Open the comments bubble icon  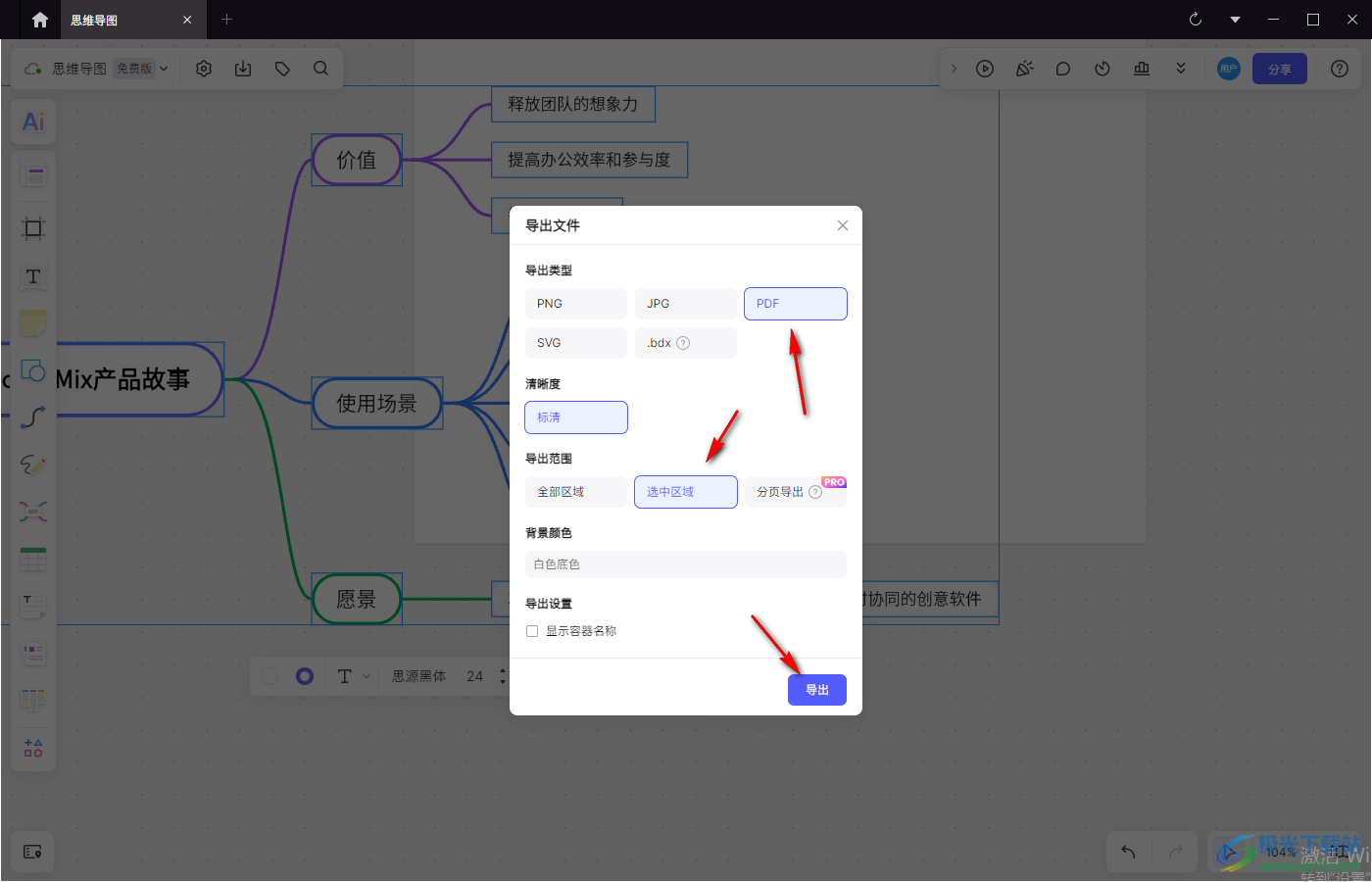tap(1063, 69)
